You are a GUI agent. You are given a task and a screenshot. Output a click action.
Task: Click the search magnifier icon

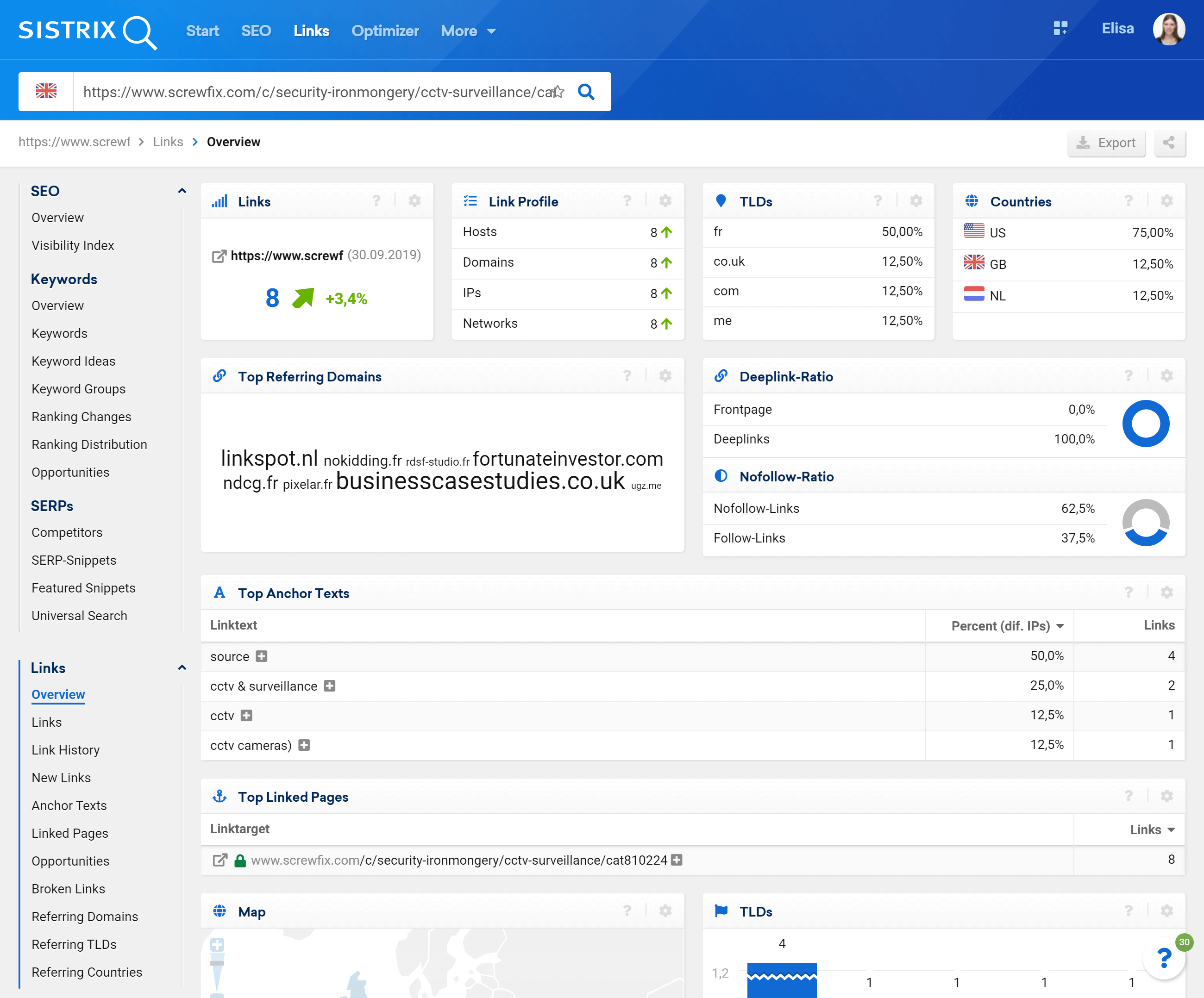(585, 92)
